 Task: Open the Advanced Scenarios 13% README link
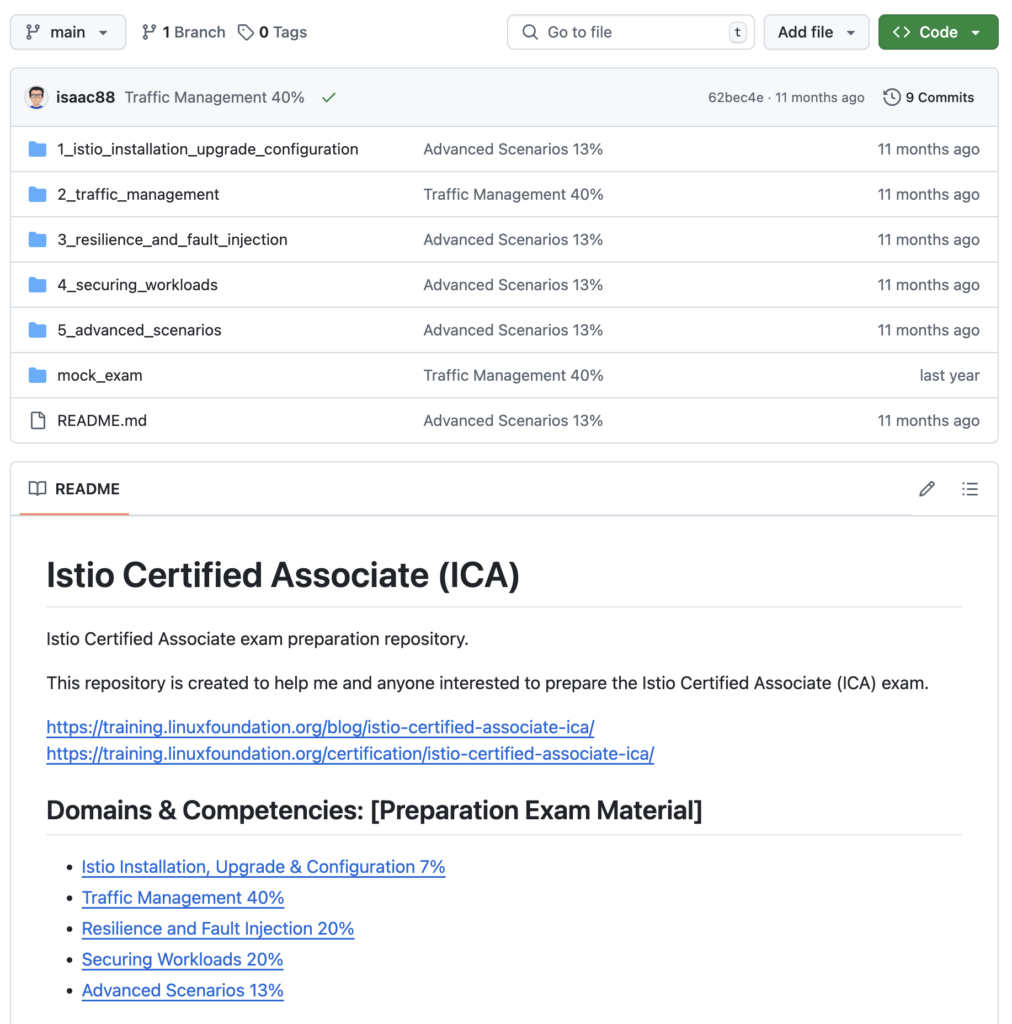pos(182,991)
